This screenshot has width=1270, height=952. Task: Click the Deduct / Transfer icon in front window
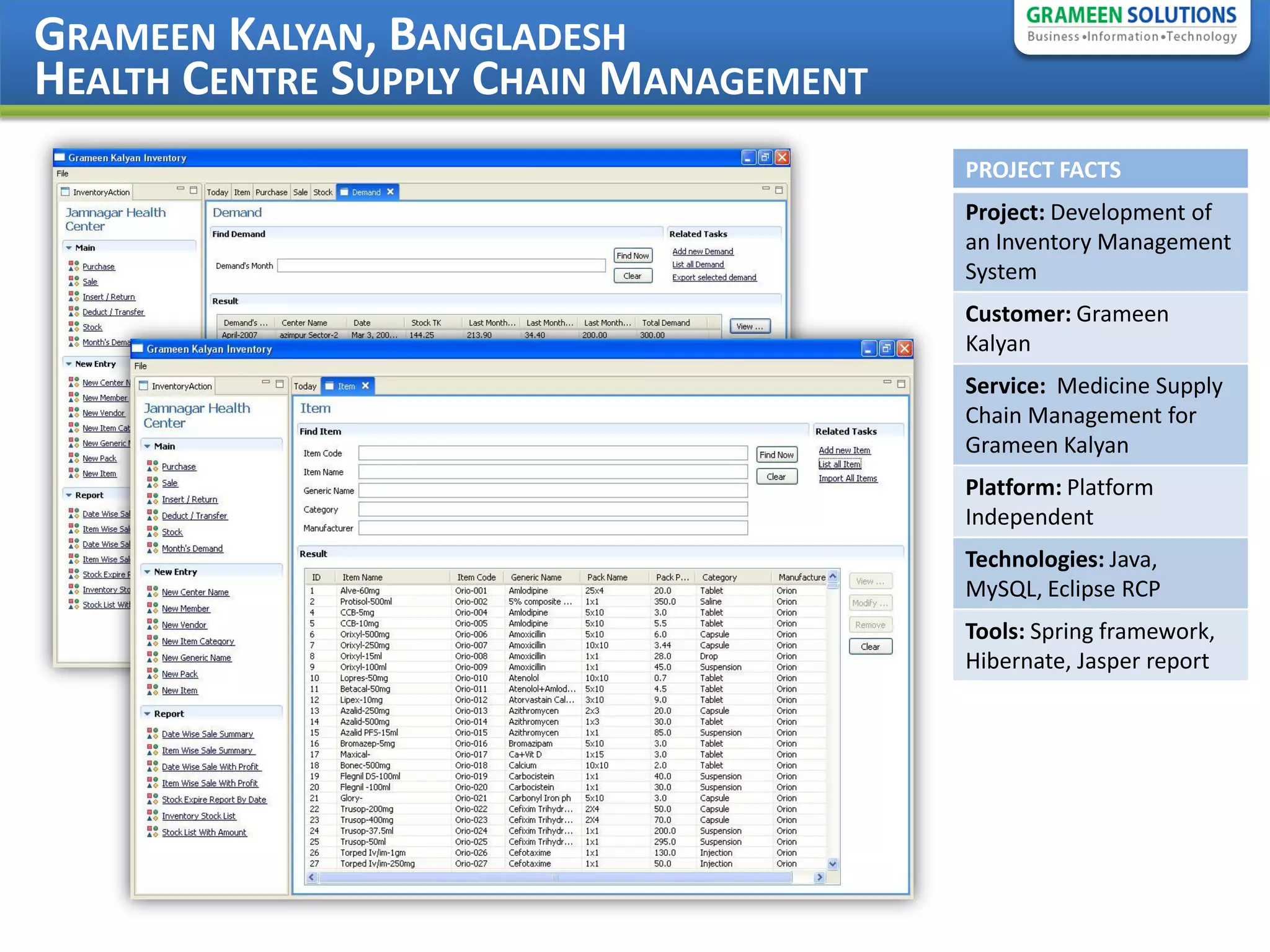coord(152,515)
